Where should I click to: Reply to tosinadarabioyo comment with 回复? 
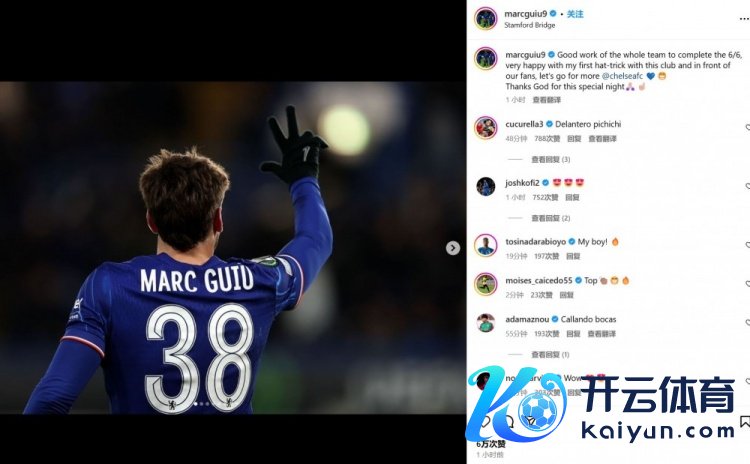573,256
